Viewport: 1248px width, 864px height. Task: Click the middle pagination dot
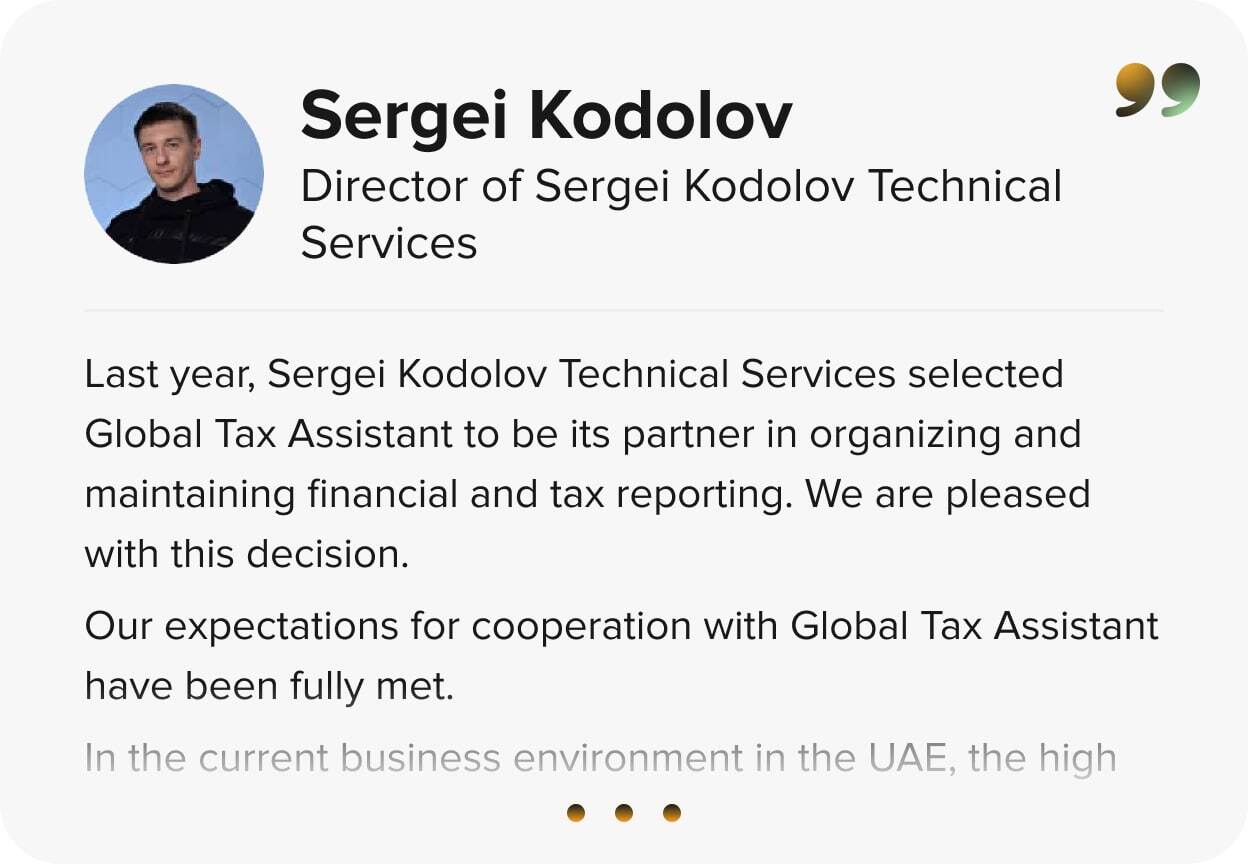point(624,813)
